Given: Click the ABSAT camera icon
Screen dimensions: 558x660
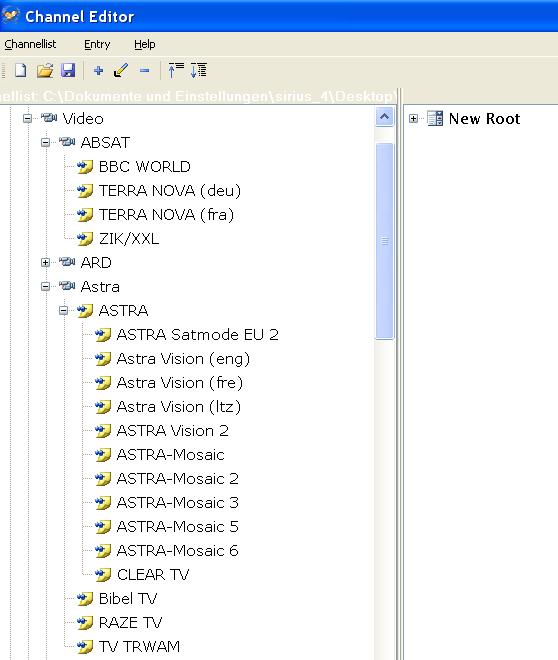Looking at the screenshot, I should [67, 142].
